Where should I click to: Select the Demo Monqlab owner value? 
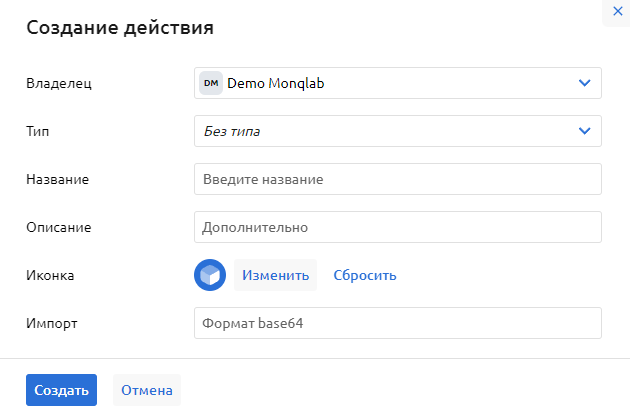[x=276, y=84]
